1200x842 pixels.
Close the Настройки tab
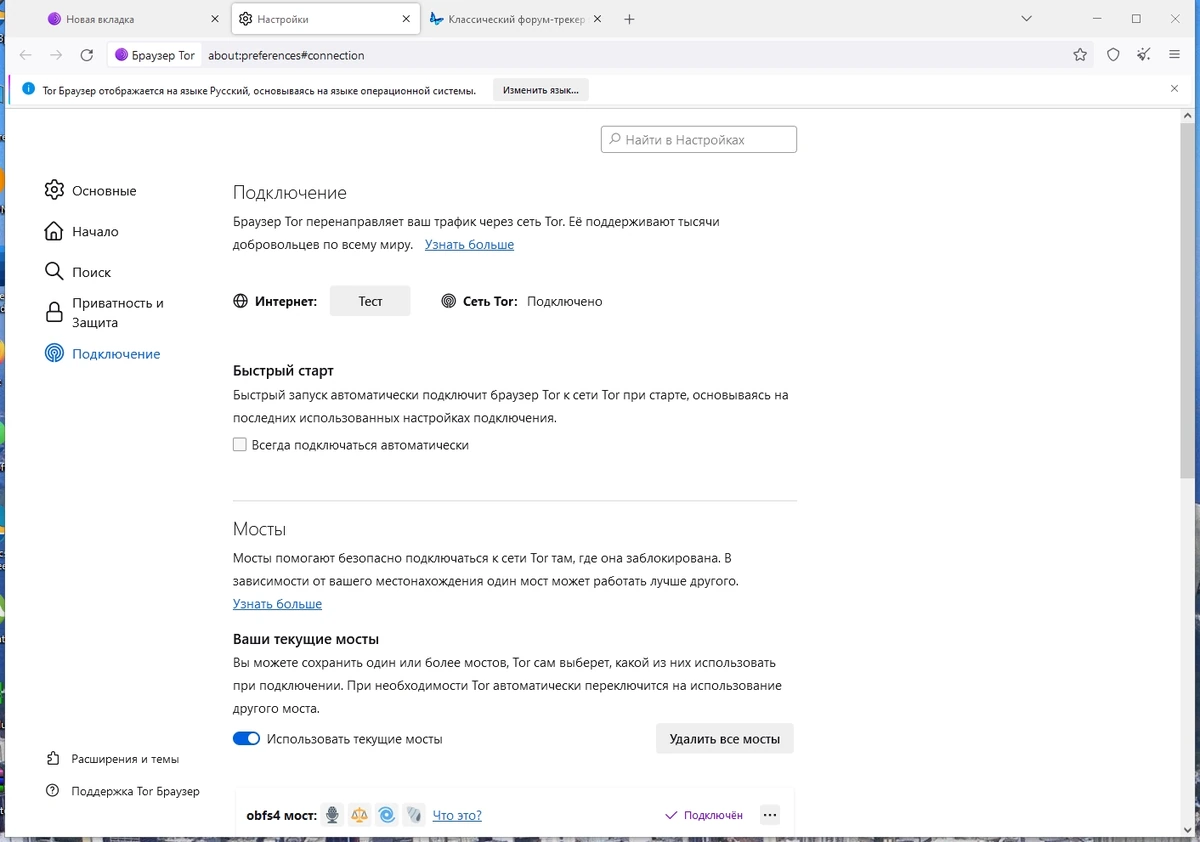(x=406, y=19)
